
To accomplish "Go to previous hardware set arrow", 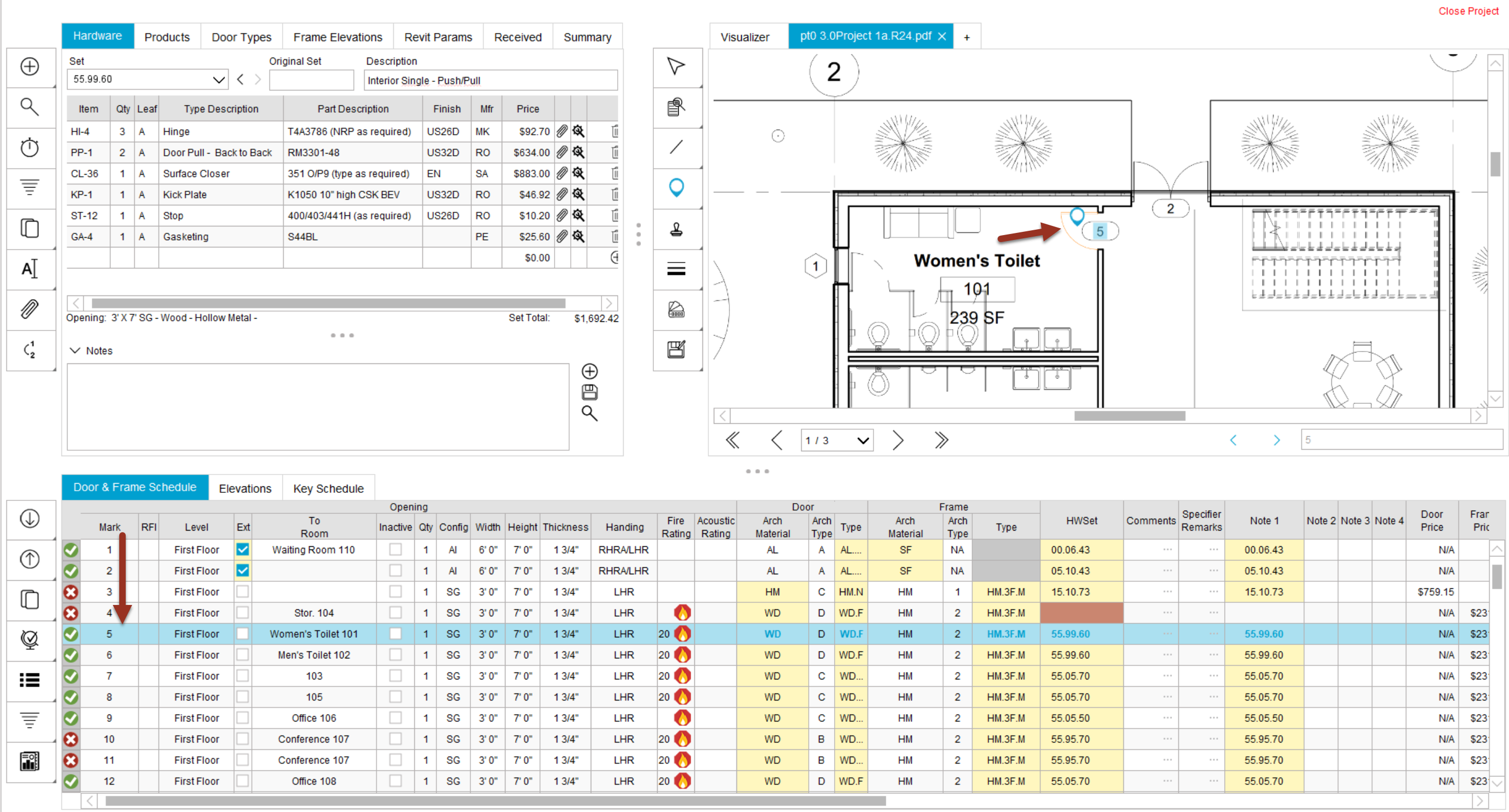I will (x=240, y=80).
